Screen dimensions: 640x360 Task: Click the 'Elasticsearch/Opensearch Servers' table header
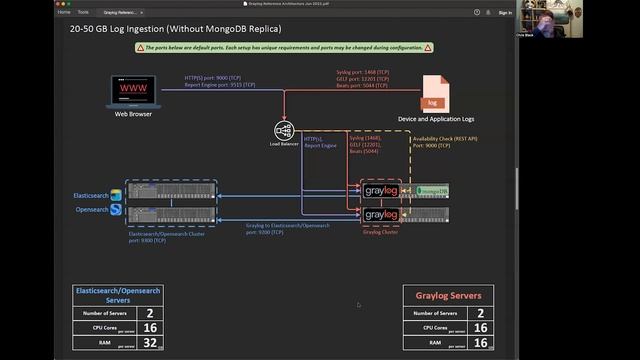[x=118, y=296]
